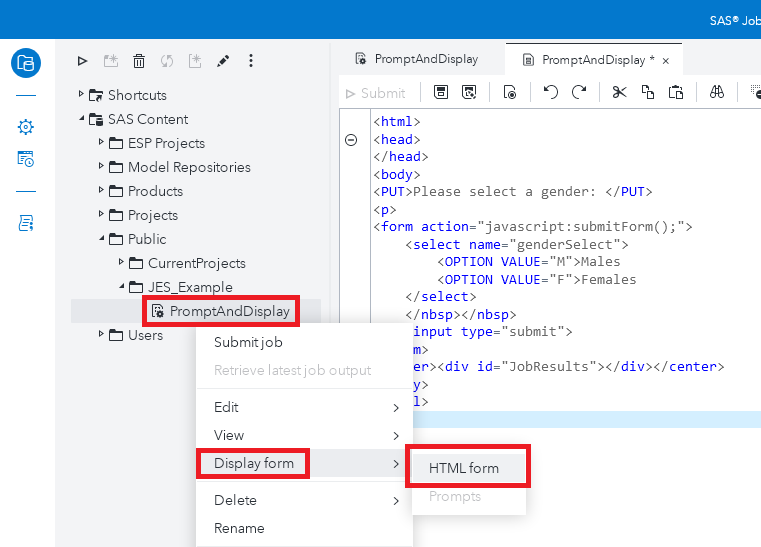
Task: Expand the Shortcuts folder
Action: coord(82,95)
